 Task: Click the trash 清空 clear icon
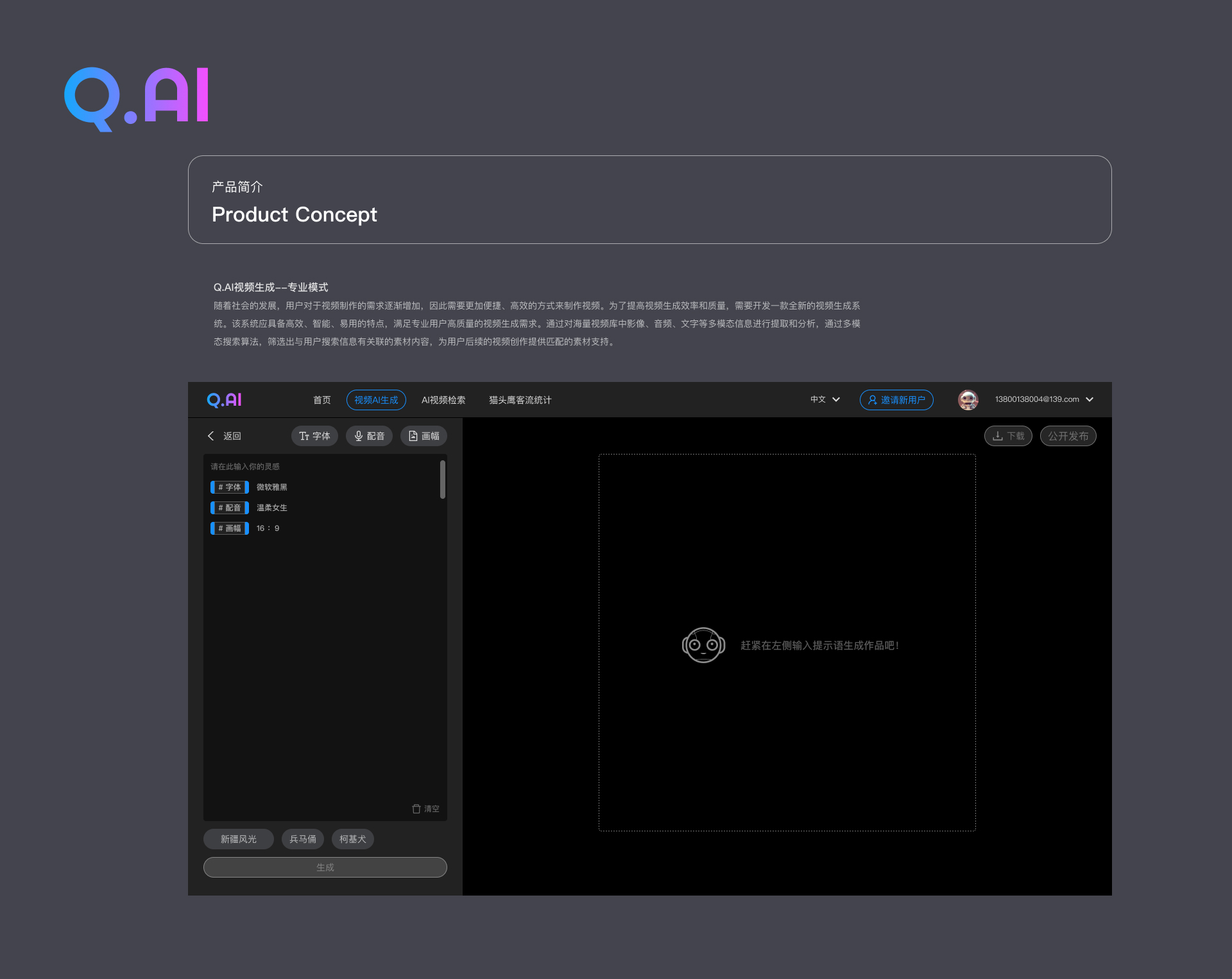pyautogui.click(x=416, y=809)
